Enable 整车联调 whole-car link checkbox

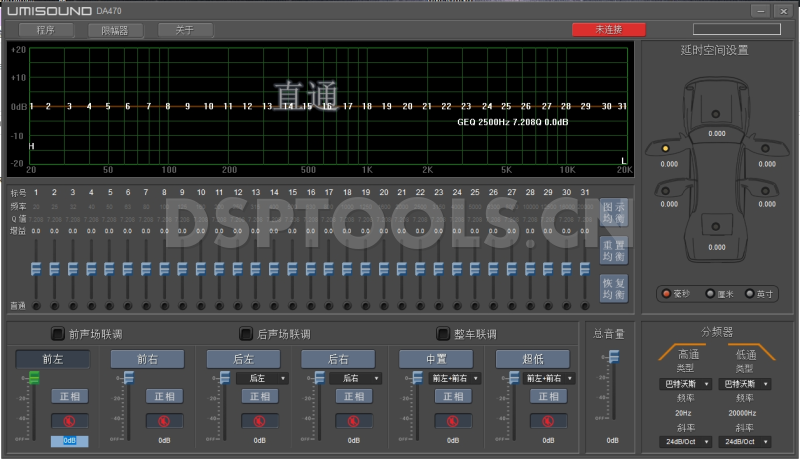(443, 334)
